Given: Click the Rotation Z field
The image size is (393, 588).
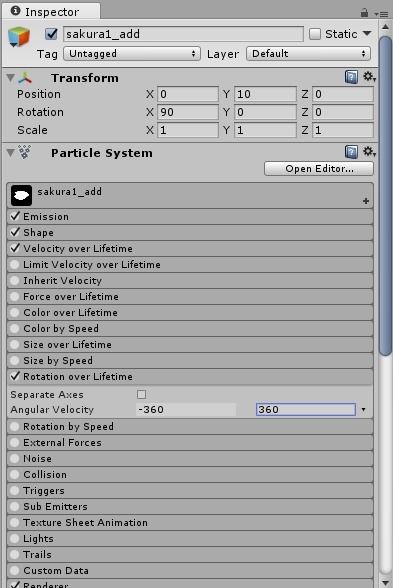Looking at the screenshot, I should click(343, 112).
